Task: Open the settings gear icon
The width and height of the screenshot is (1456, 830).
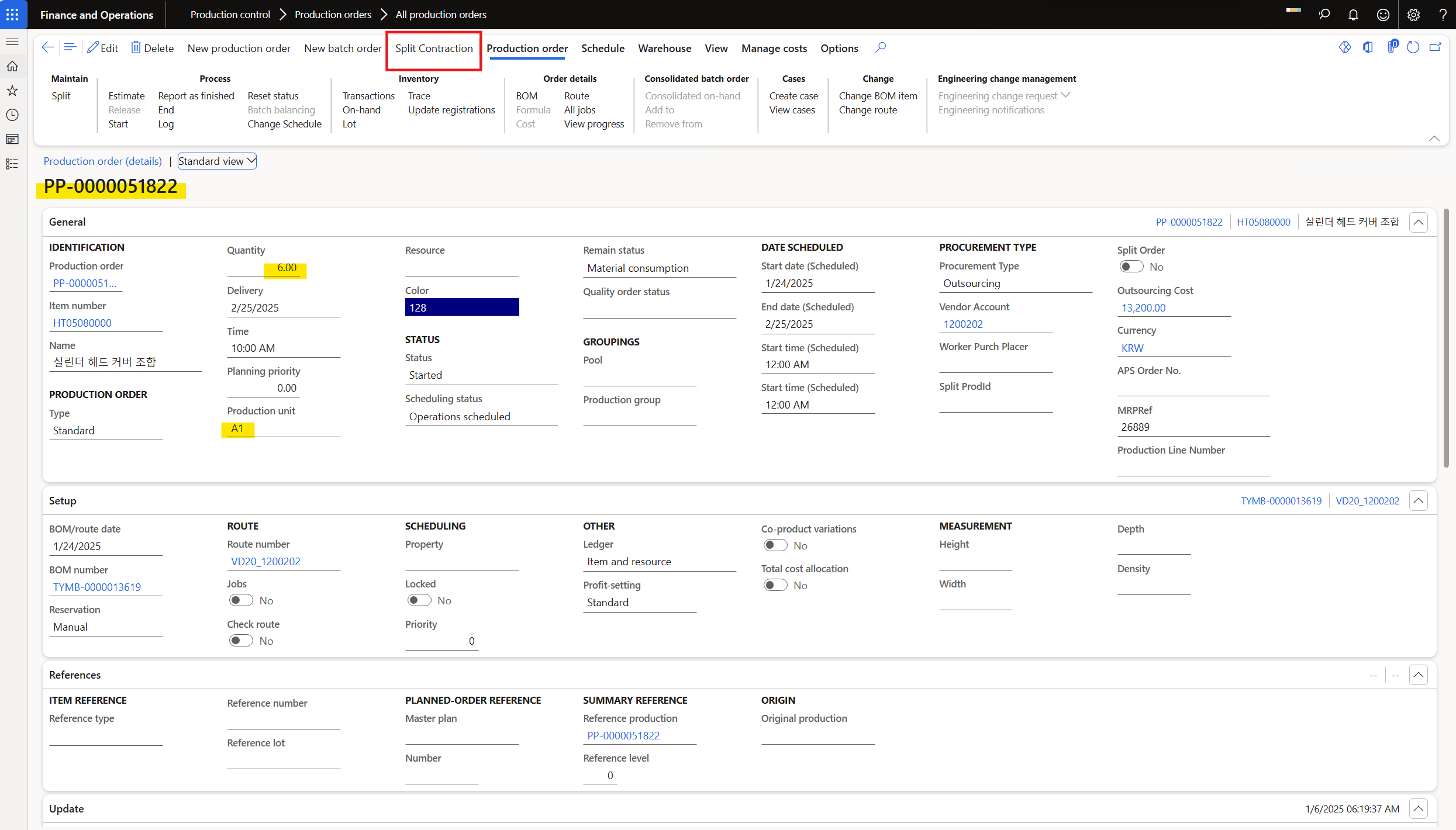Action: (x=1413, y=15)
